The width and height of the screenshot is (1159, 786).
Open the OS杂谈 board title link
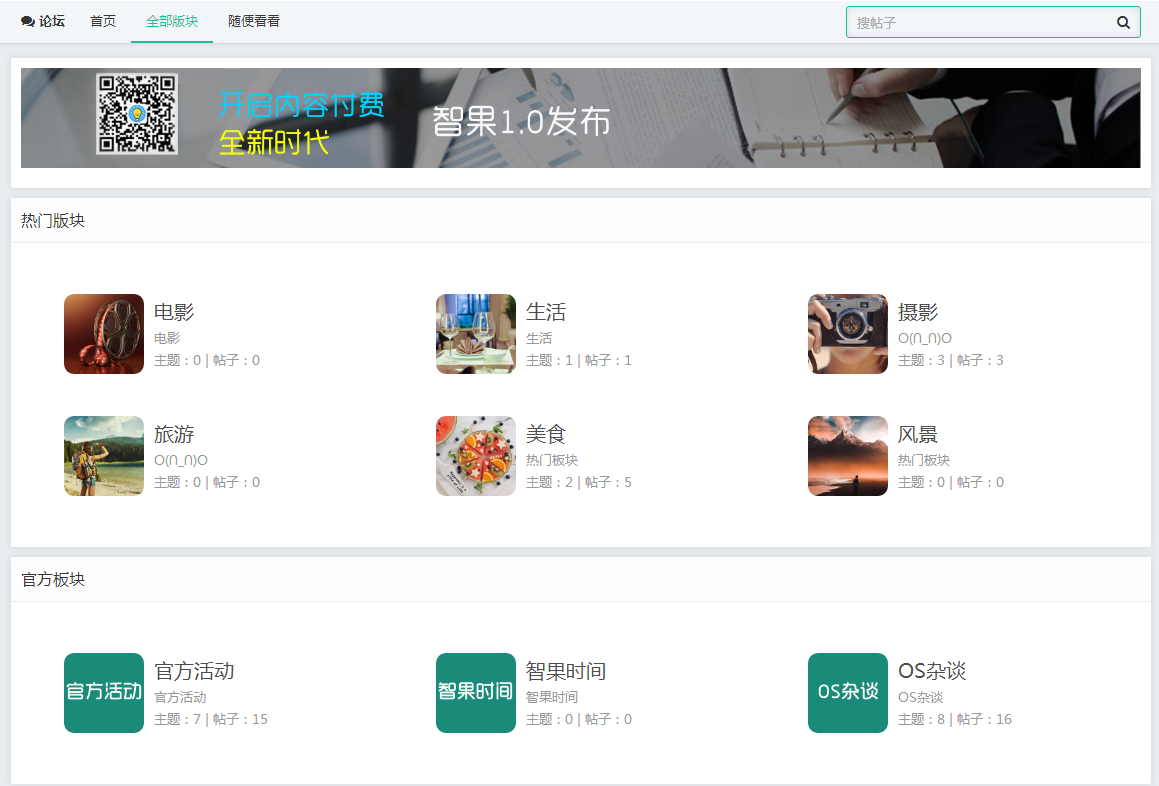[931, 671]
